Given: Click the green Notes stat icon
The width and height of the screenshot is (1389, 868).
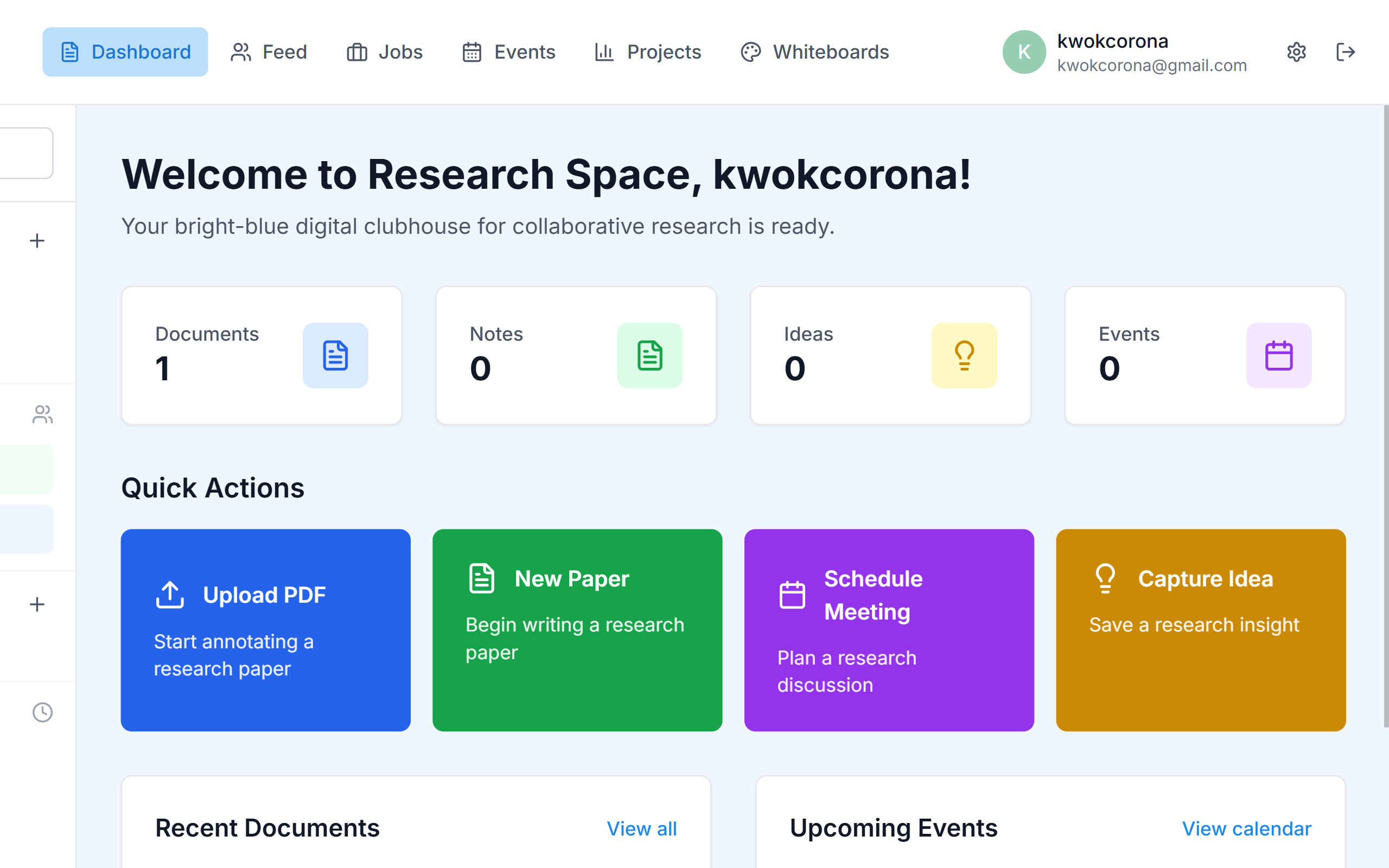Looking at the screenshot, I should [649, 355].
